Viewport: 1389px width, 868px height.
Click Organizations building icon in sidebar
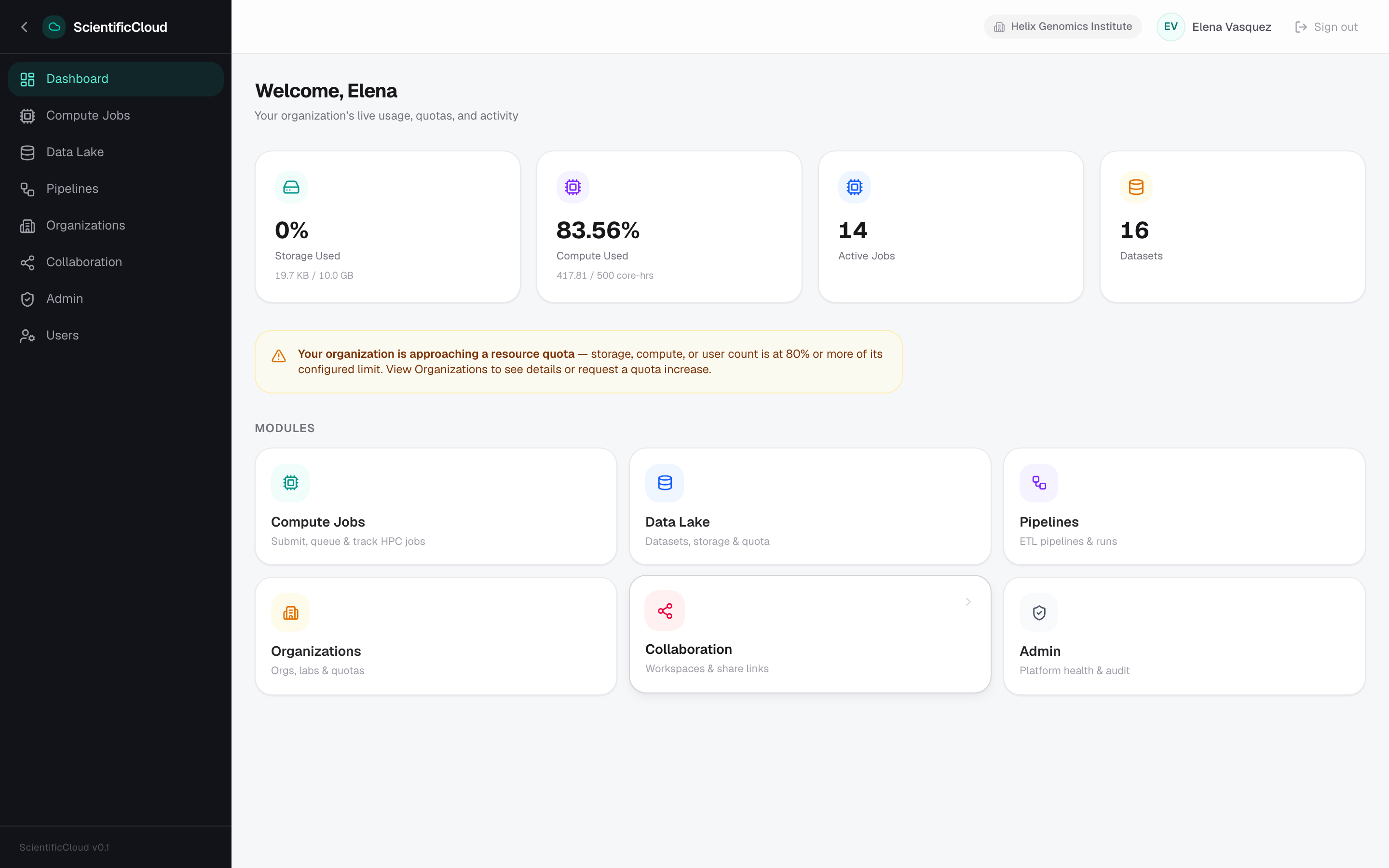[x=27, y=226]
